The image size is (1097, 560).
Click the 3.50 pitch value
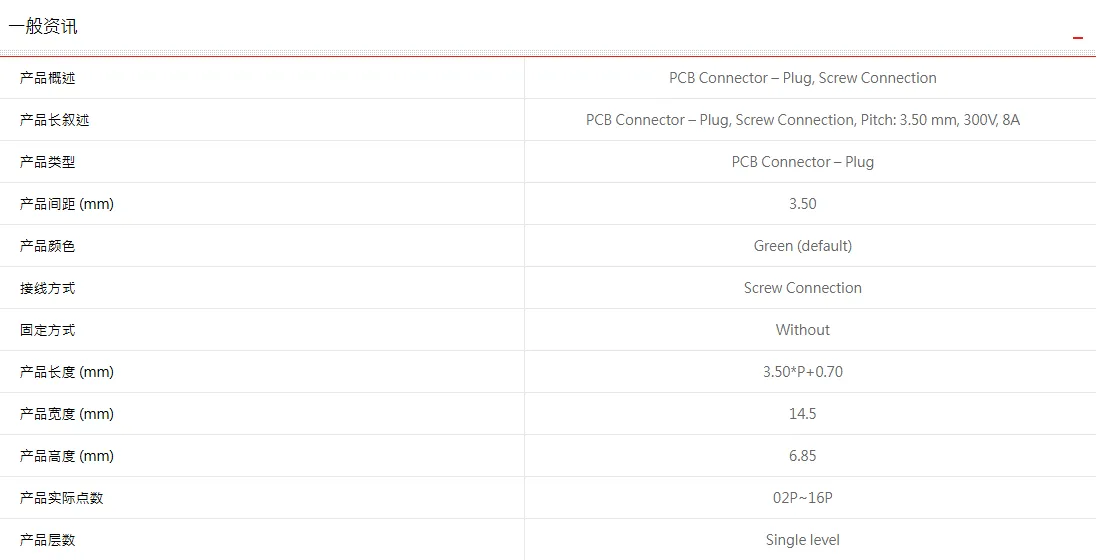pos(802,204)
